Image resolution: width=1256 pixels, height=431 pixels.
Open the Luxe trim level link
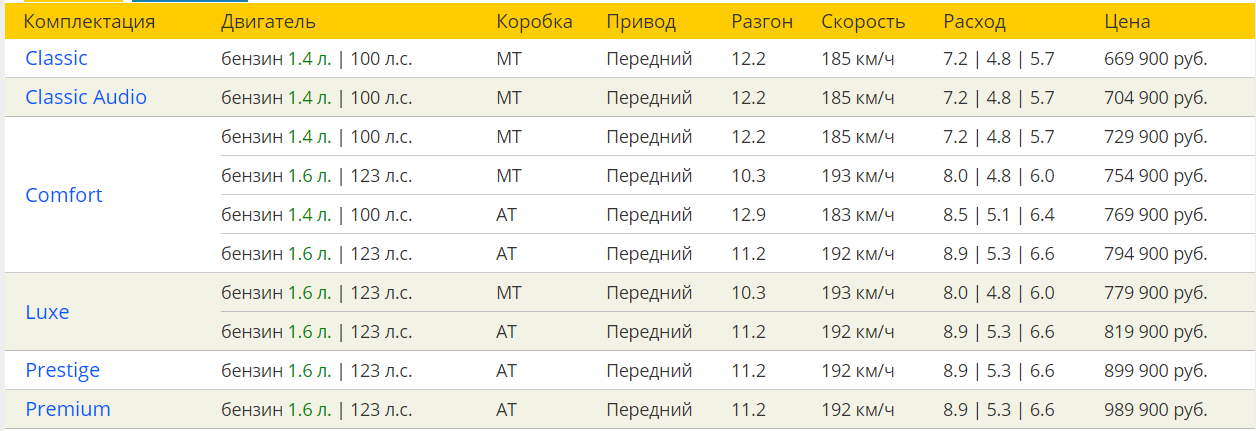tap(47, 312)
